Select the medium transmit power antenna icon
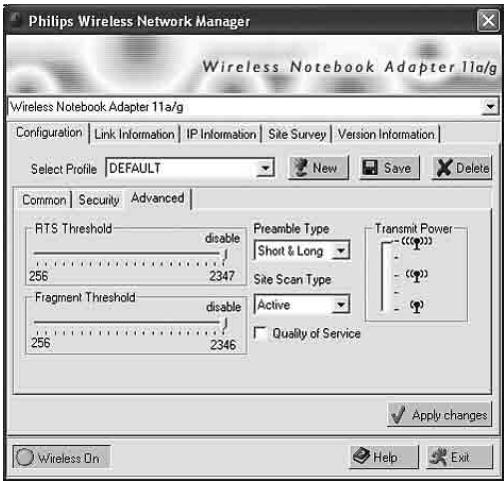Screen dimensions: 504x481 (x=416, y=275)
